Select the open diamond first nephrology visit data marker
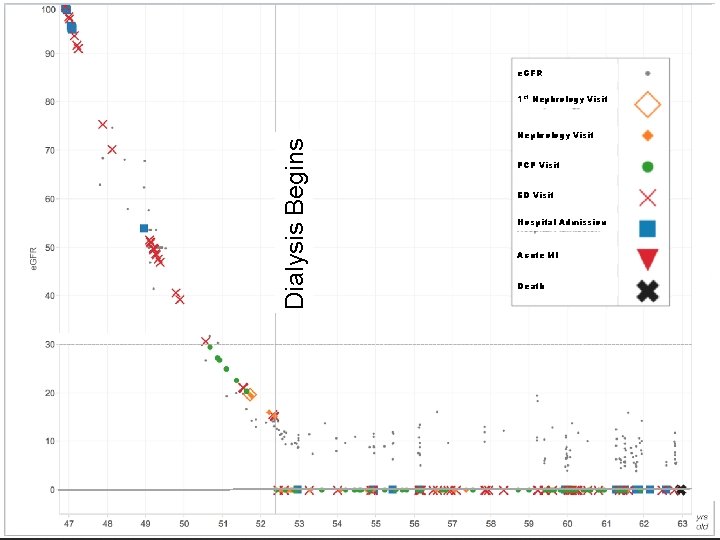 tap(250, 394)
